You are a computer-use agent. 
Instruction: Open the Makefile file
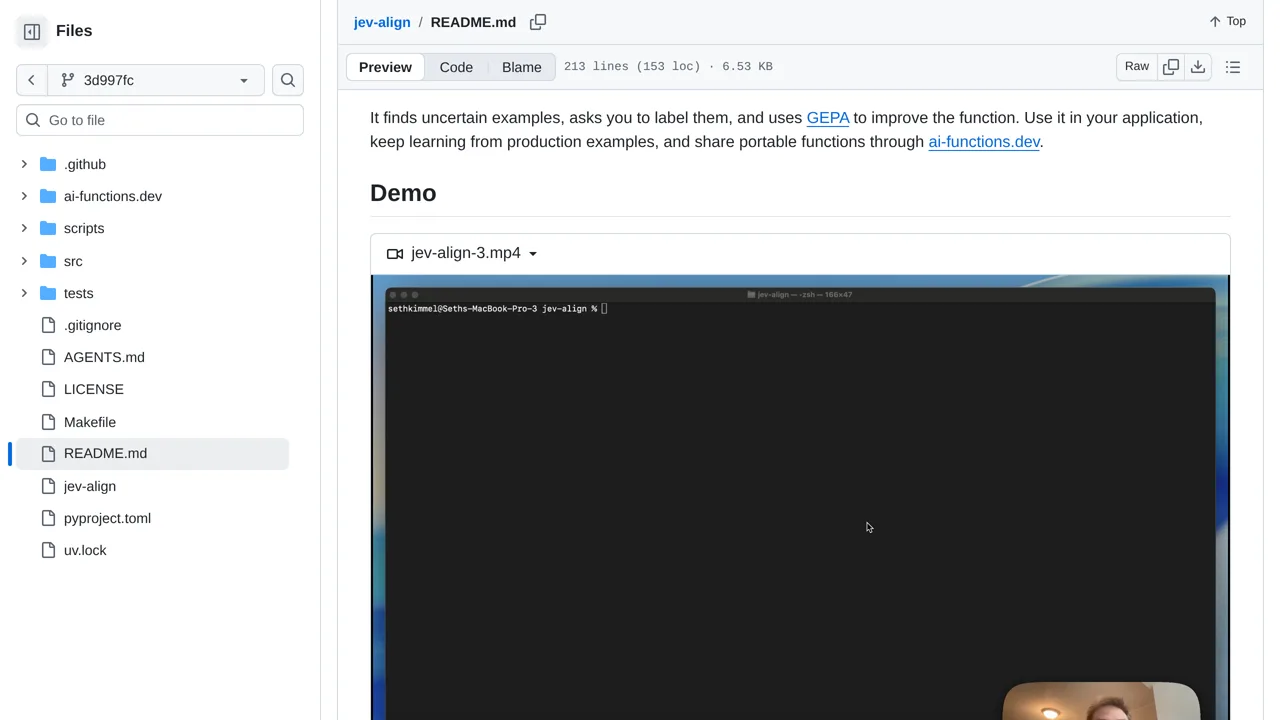(90, 422)
